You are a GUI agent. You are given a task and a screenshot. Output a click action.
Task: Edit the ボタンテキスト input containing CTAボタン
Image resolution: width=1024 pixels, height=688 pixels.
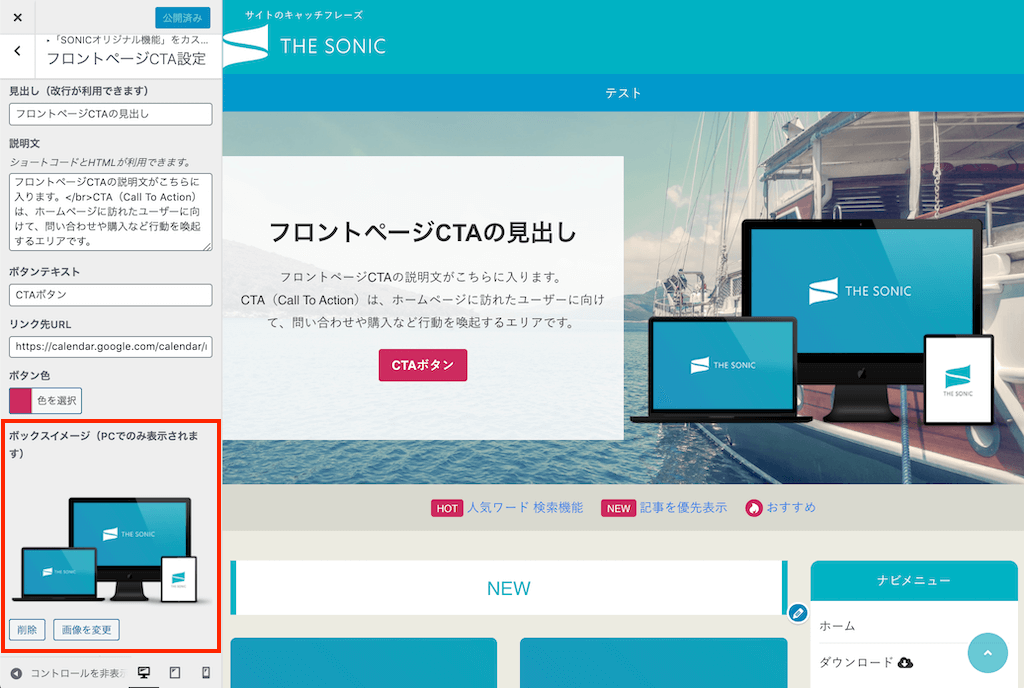[110, 295]
